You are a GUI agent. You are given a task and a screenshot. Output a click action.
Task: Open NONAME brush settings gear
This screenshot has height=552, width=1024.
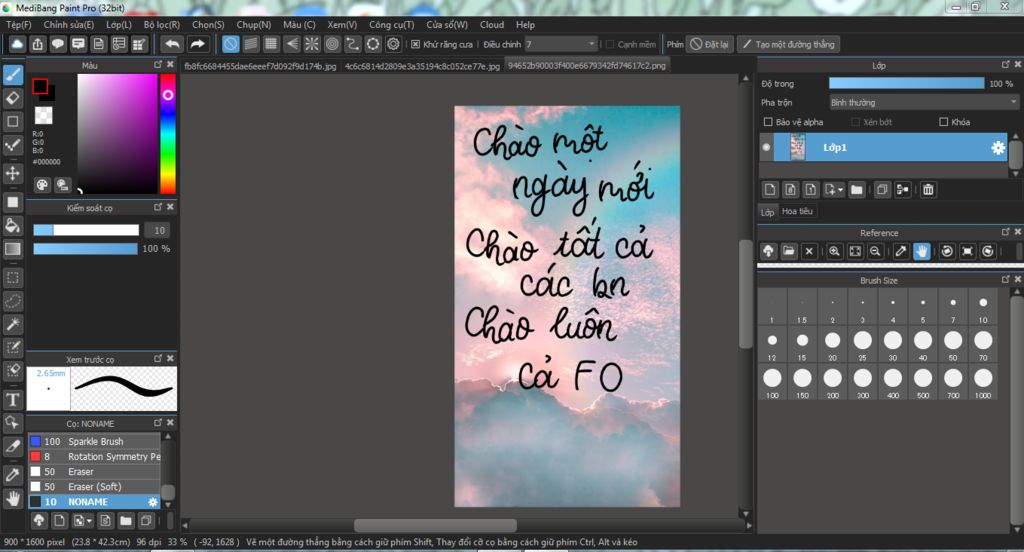(x=153, y=502)
